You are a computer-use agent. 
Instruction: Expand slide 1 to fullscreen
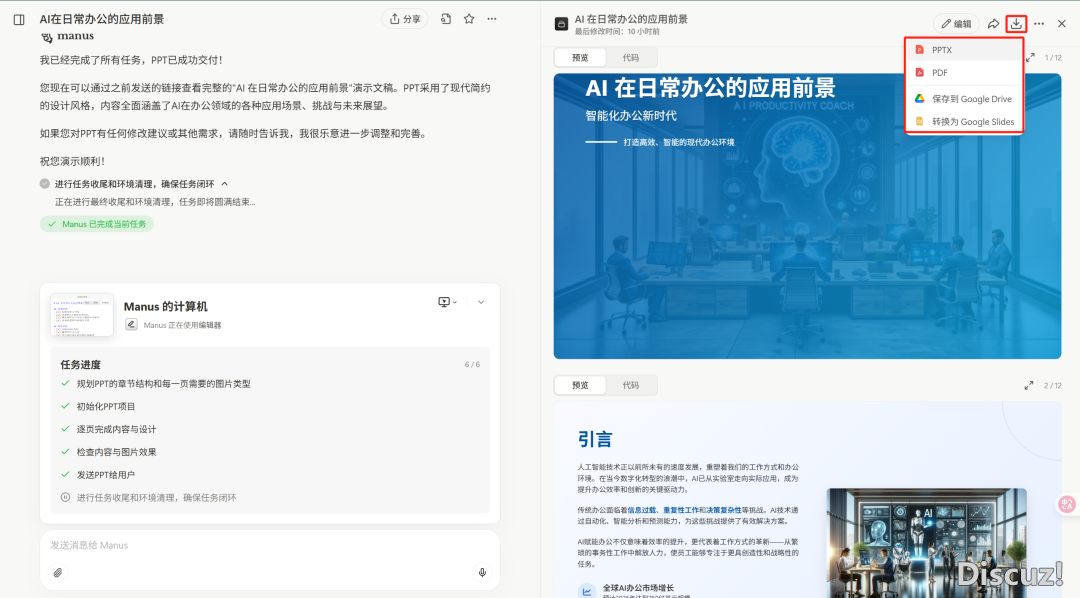click(x=1030, y=57)
